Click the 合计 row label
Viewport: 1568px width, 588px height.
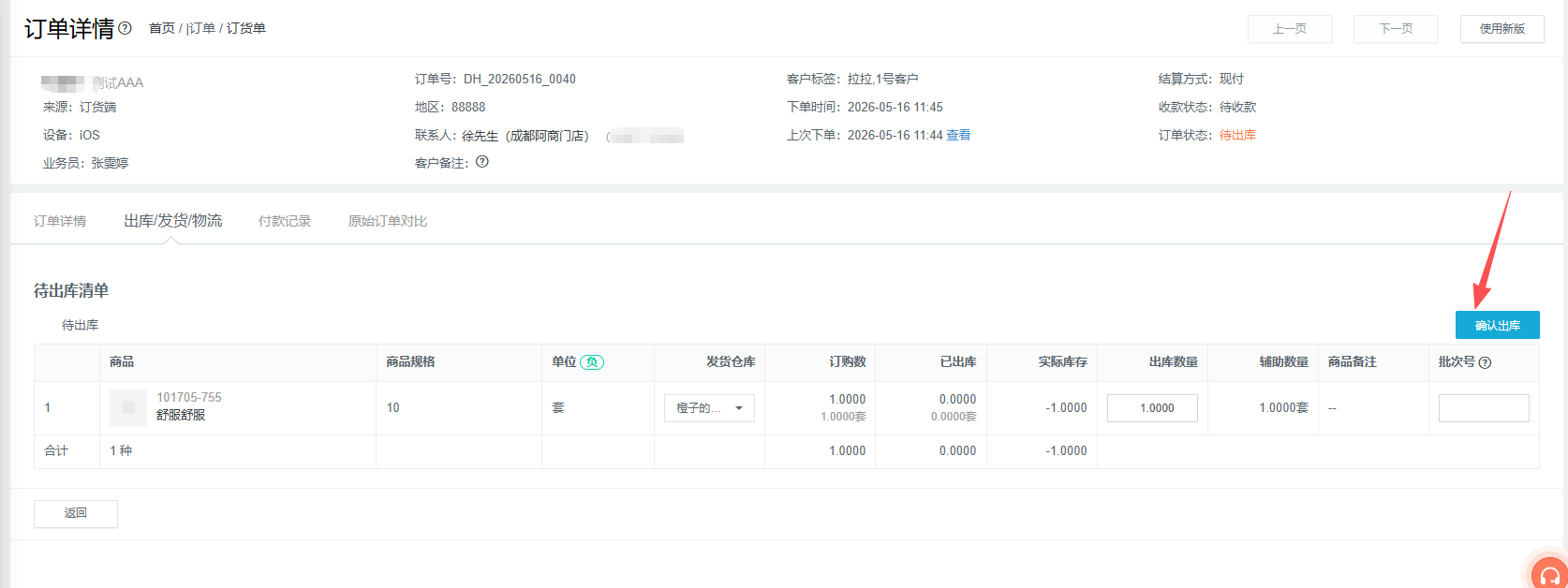pos(56,450)
